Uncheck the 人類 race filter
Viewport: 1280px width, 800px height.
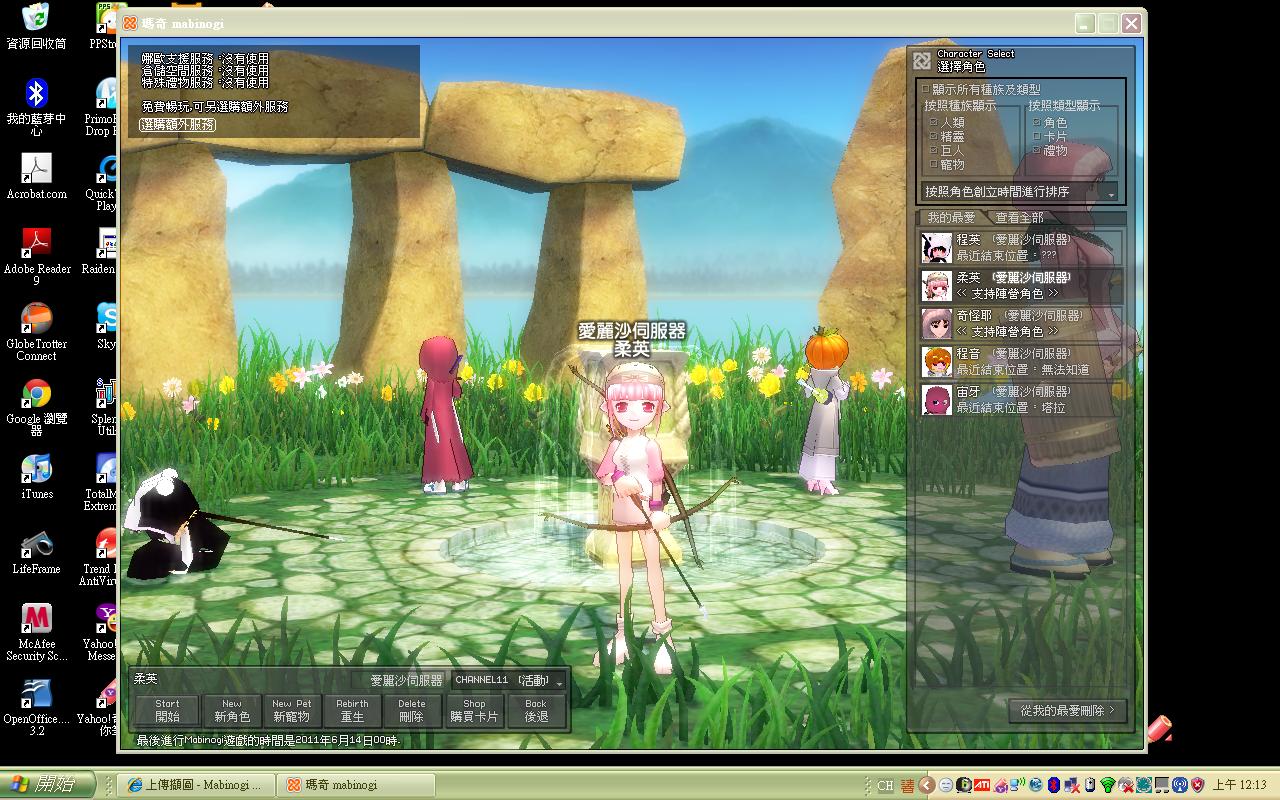934,122
